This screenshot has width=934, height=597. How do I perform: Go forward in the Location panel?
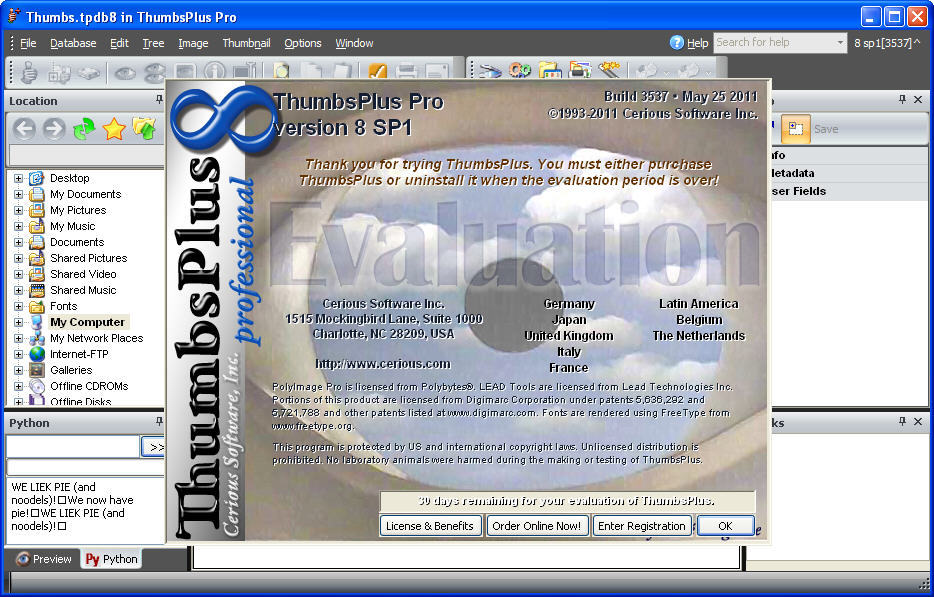pos(54,128)
